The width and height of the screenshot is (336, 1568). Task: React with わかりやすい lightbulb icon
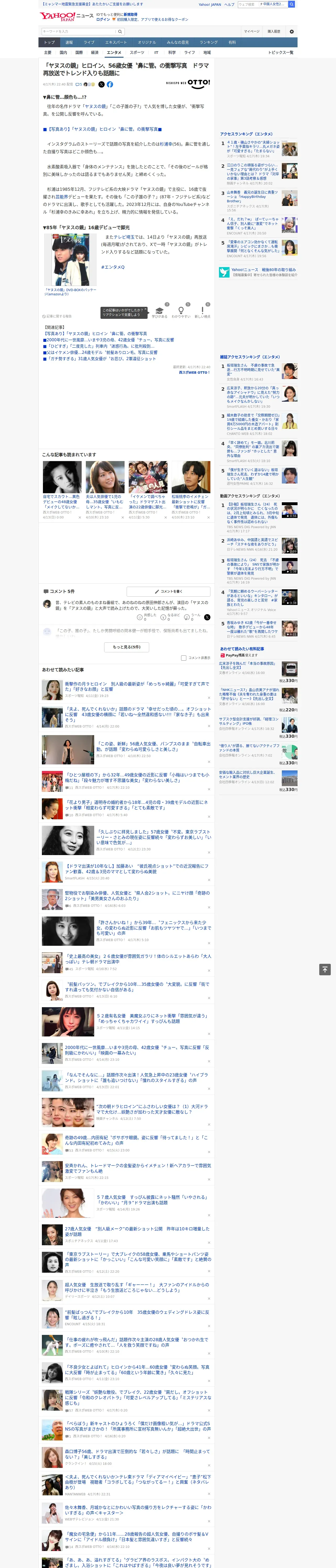coord(181,310)
